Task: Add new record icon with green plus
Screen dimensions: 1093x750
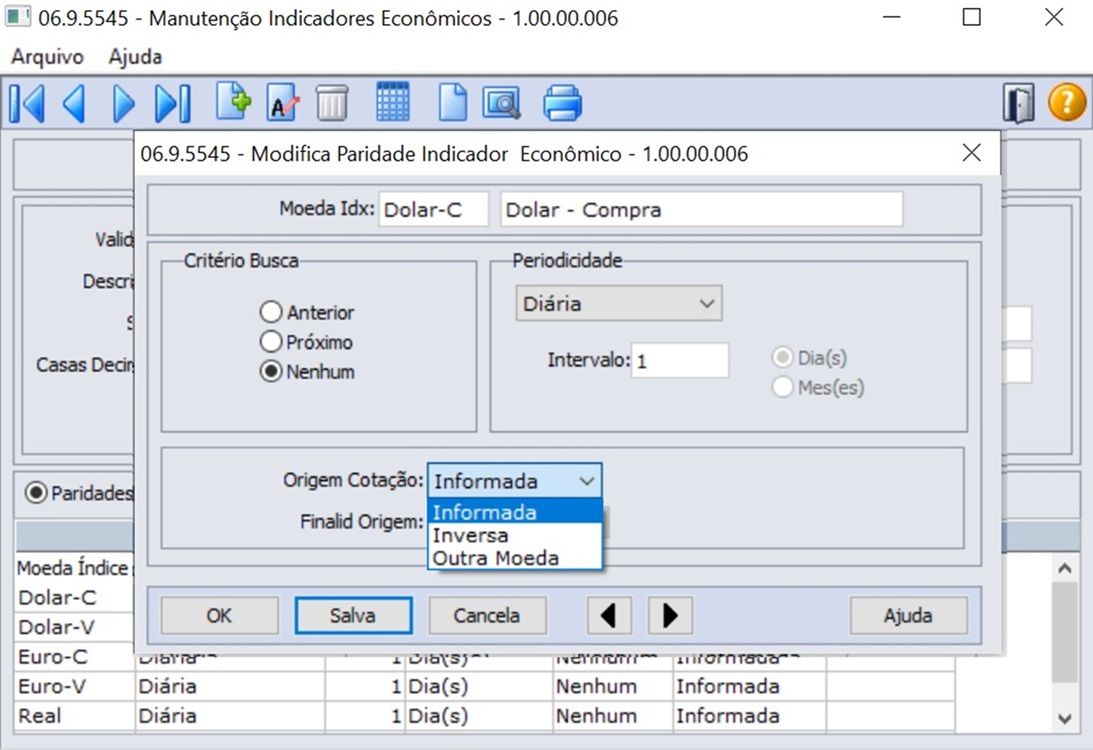Action: point(233,102)
